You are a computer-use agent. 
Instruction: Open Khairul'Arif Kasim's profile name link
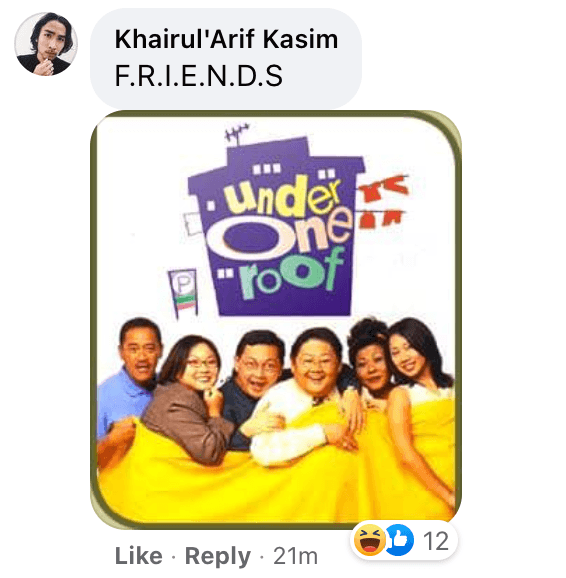click(226, 39)
